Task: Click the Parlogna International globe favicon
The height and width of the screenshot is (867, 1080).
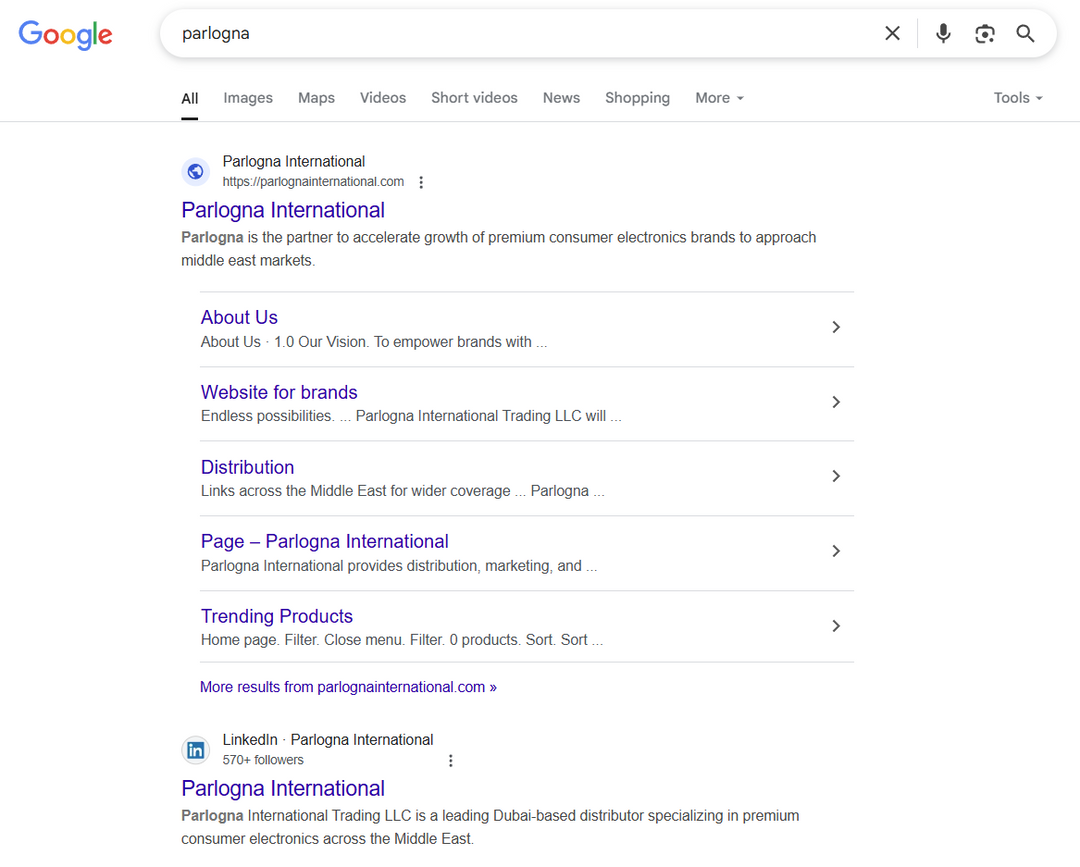Action: pos(196,171)
